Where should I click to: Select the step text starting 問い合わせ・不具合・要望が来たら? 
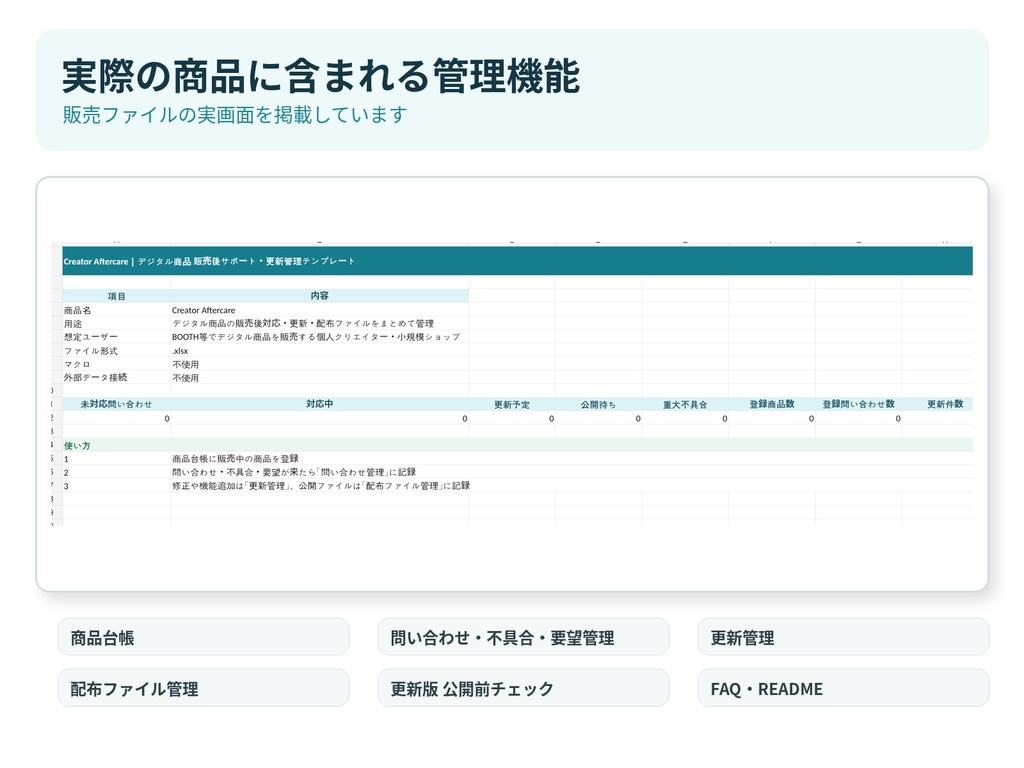click(x=294, y=472)
